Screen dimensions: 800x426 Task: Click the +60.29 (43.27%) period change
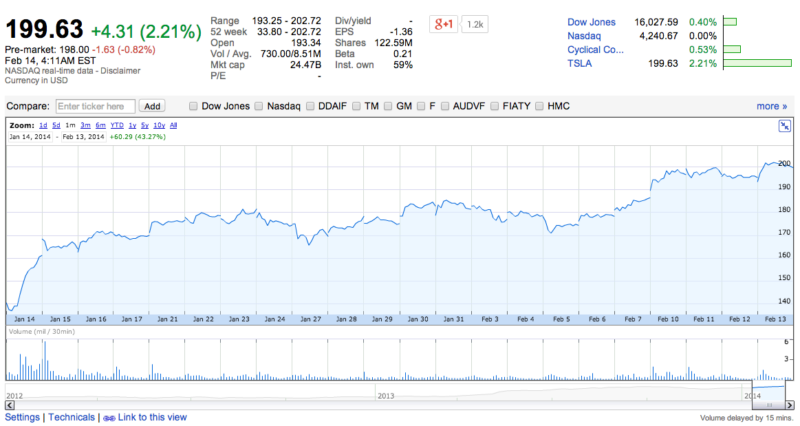click(138, 137)
